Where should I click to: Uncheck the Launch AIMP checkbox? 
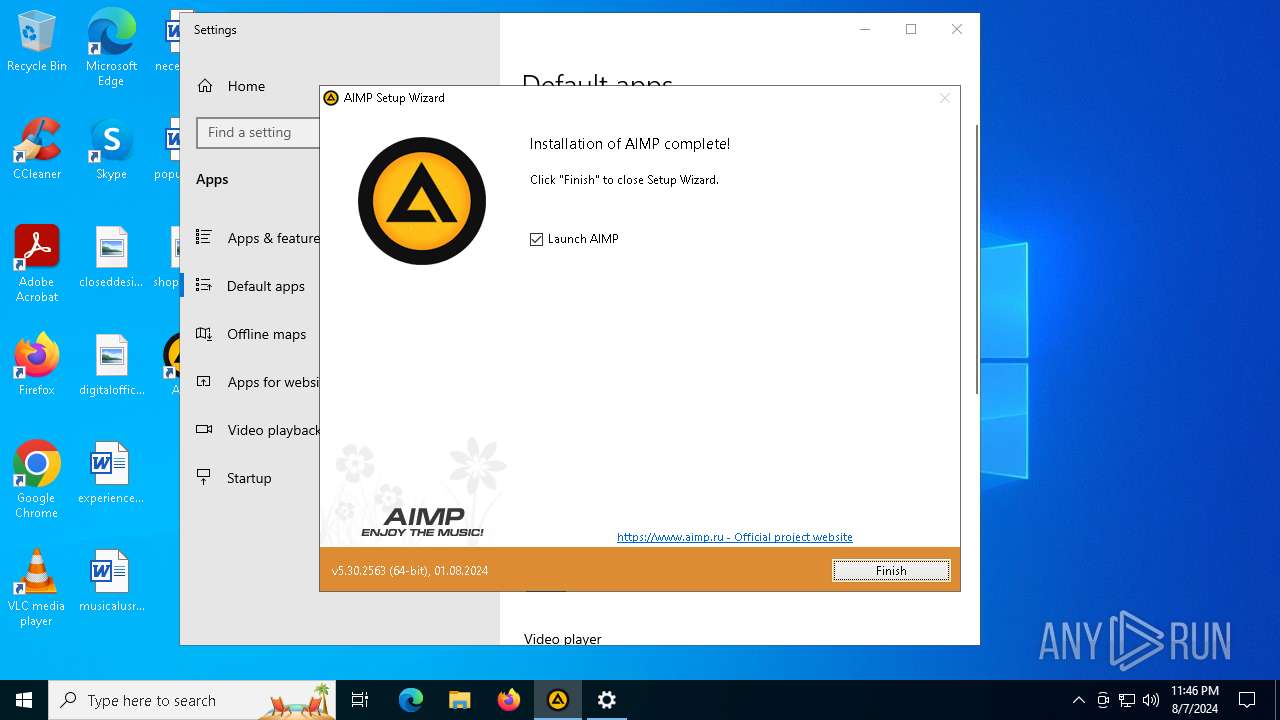(x=536, y=239)
